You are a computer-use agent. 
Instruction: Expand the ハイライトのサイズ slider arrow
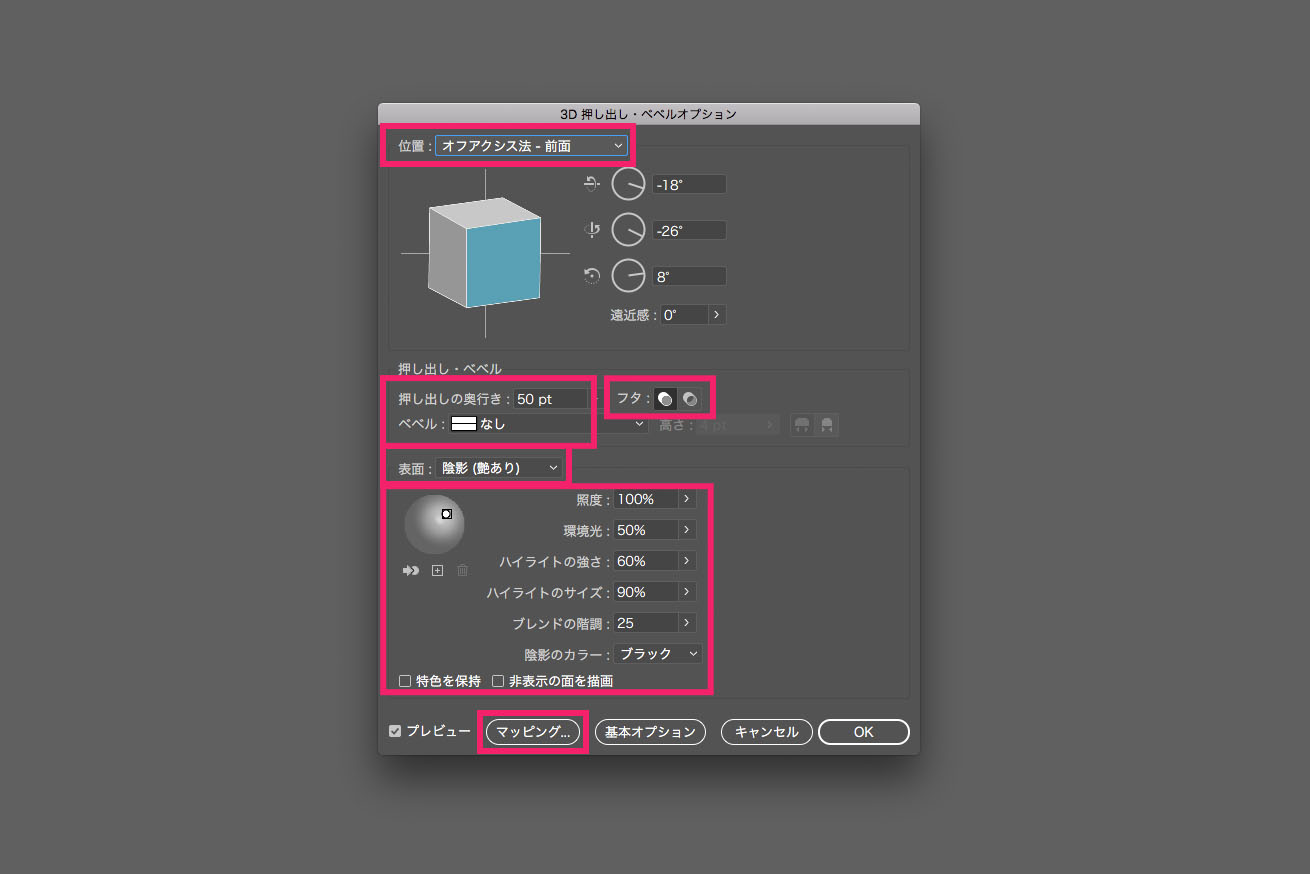(687, 592)
